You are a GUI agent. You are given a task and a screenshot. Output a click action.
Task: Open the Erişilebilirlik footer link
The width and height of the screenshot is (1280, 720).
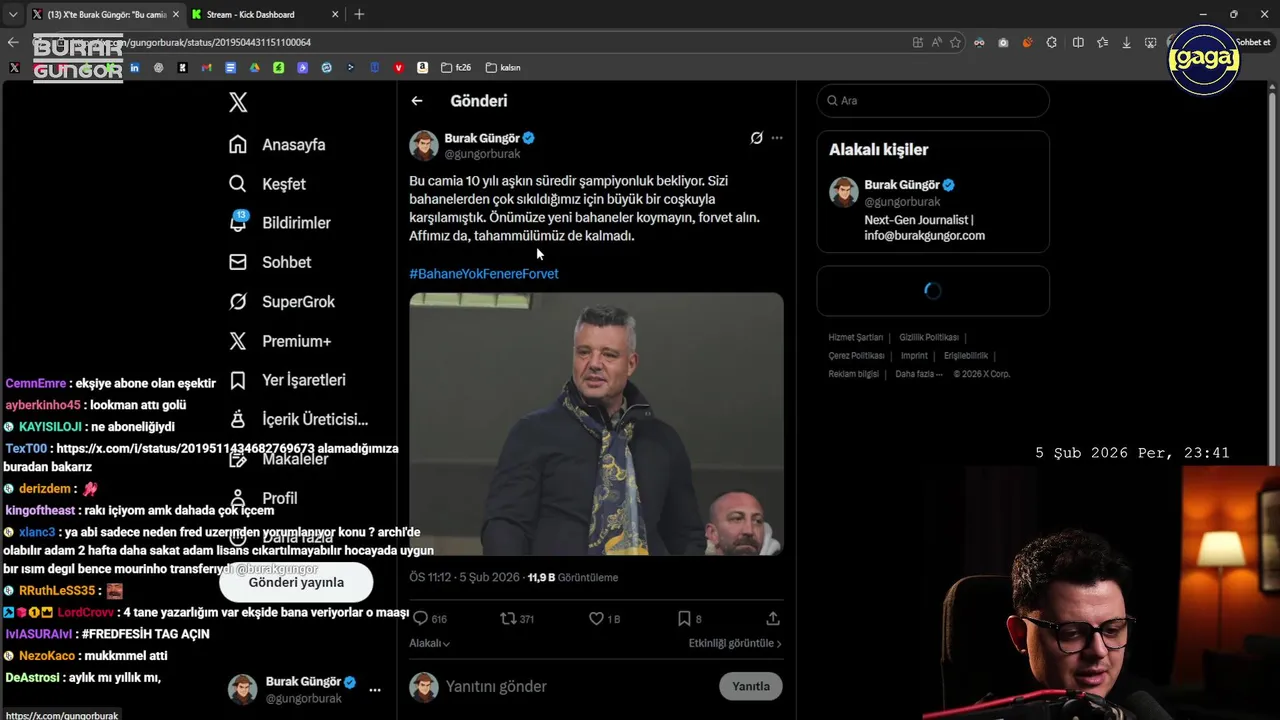[966, 356]
